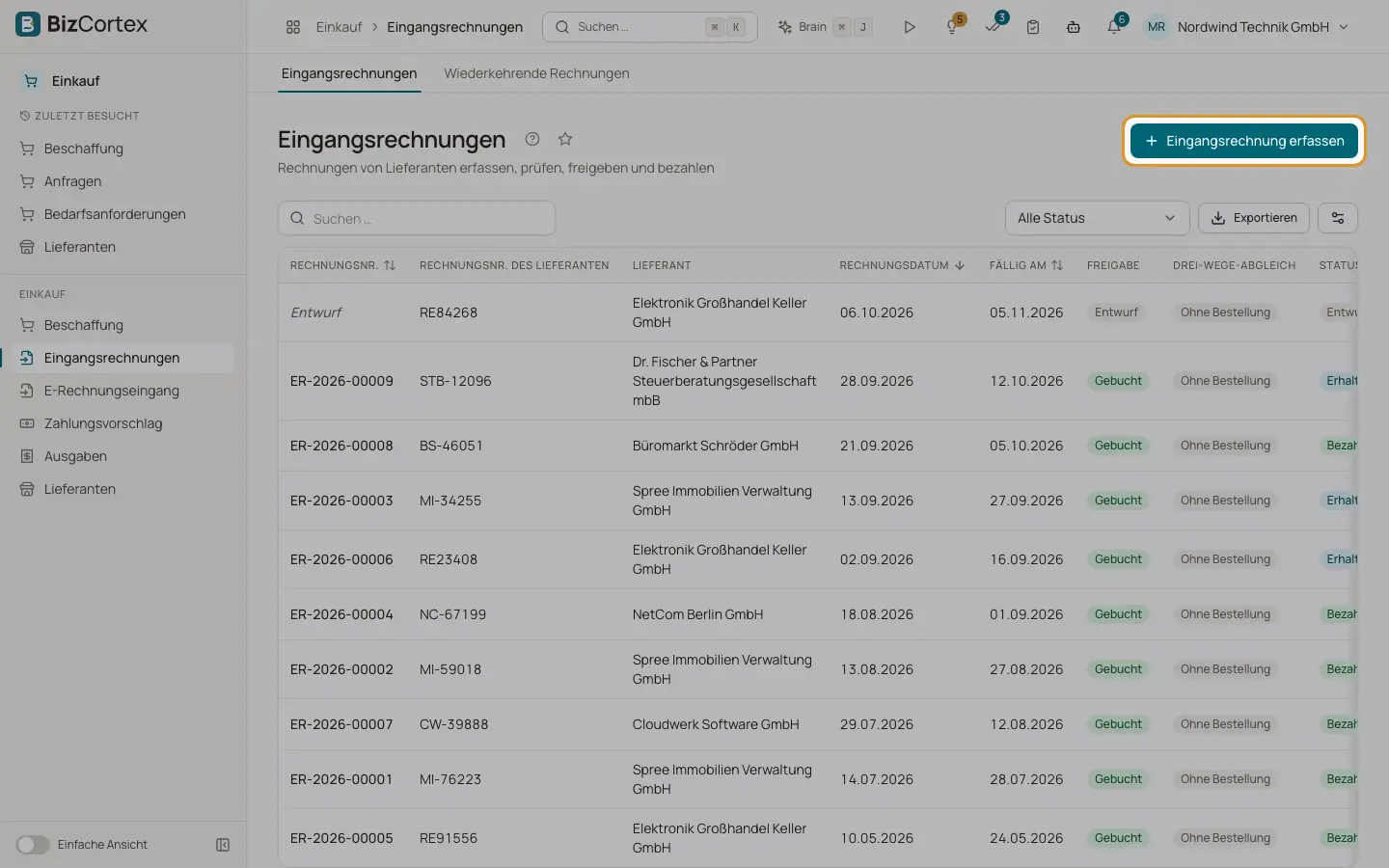1389x868 pixels.
Task: Open the lightbulb suggestions with badge 5
Action: (x=952, y=27)
